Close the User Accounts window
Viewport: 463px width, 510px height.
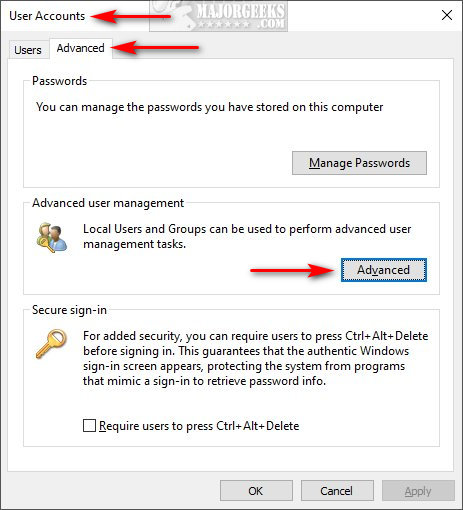click(447, 15)
